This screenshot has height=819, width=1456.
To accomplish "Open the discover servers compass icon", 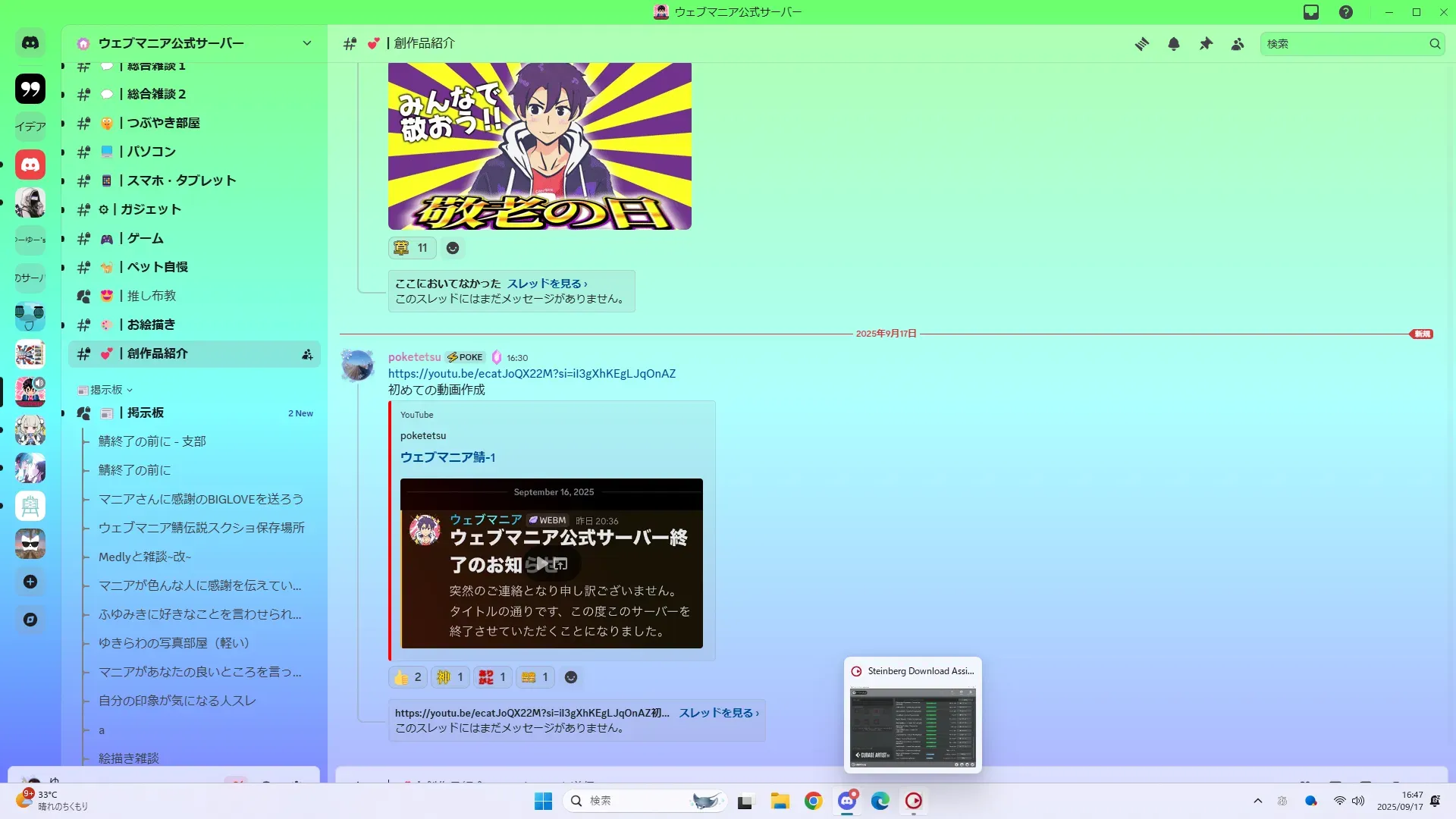I will 30,620.
